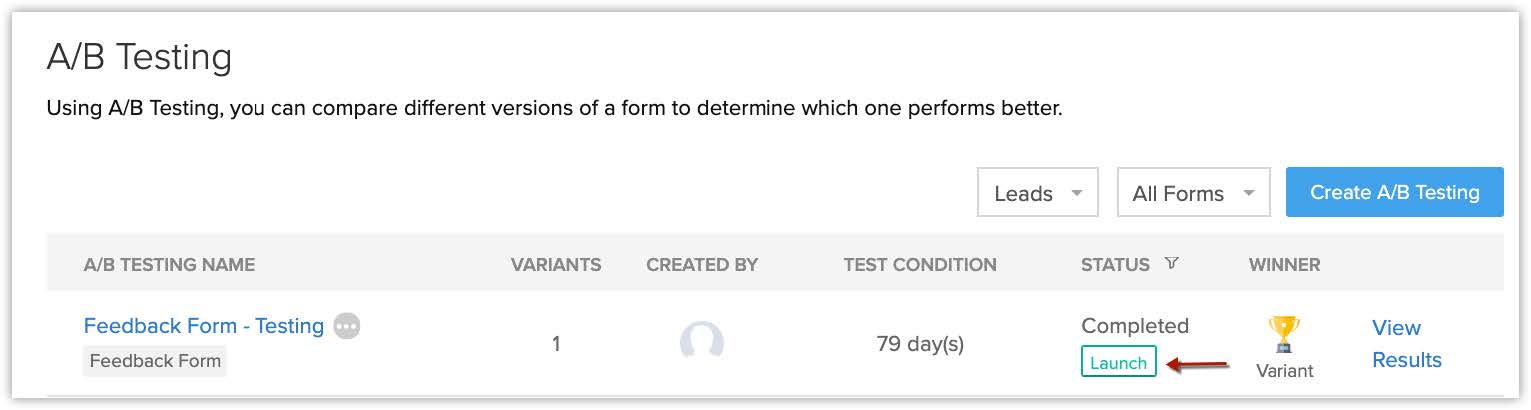Click the 79 day(s) test condition value

920,344
